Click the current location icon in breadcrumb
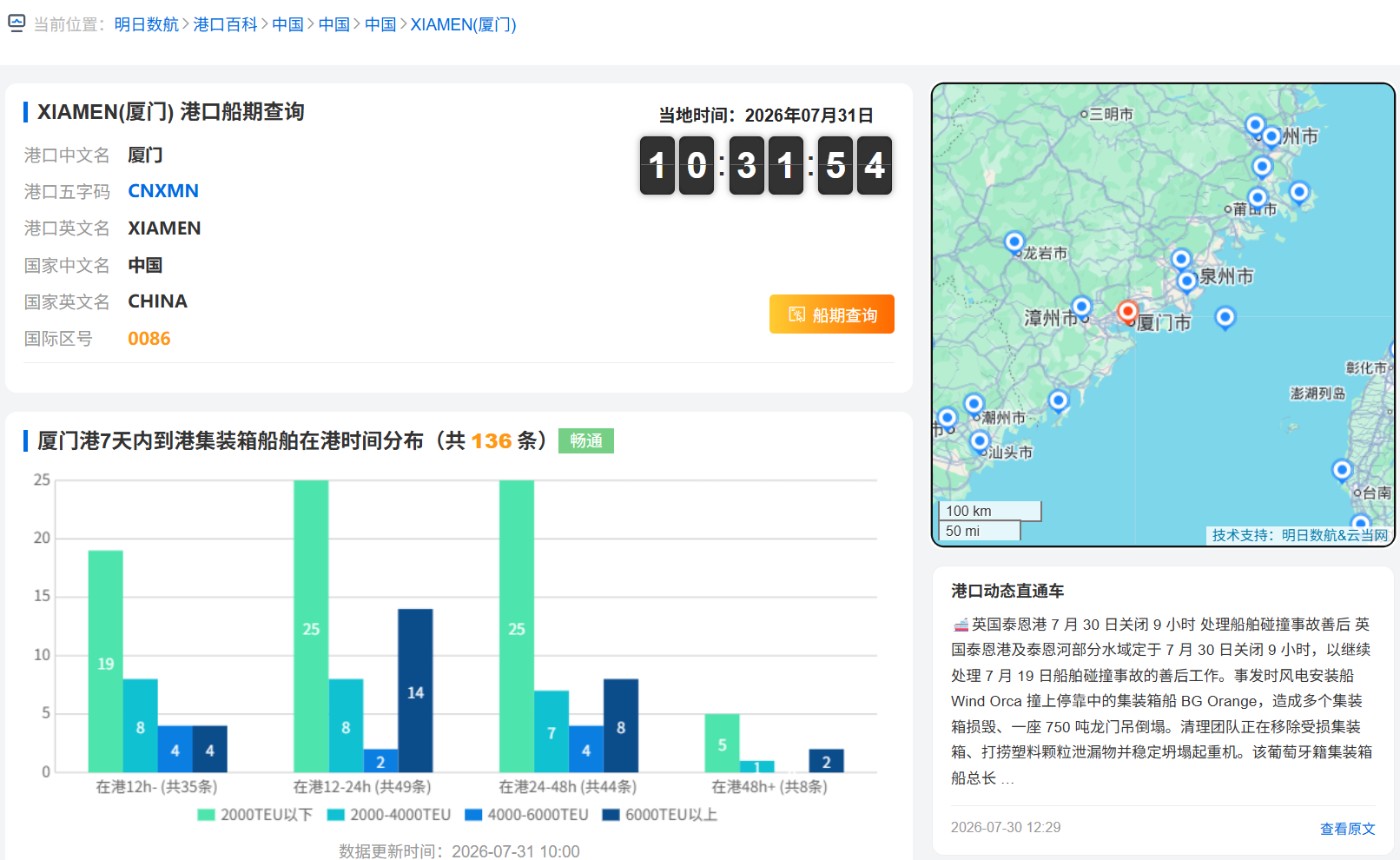The height and width of the screenshot is (860, 1400). [x=16, y=24]
